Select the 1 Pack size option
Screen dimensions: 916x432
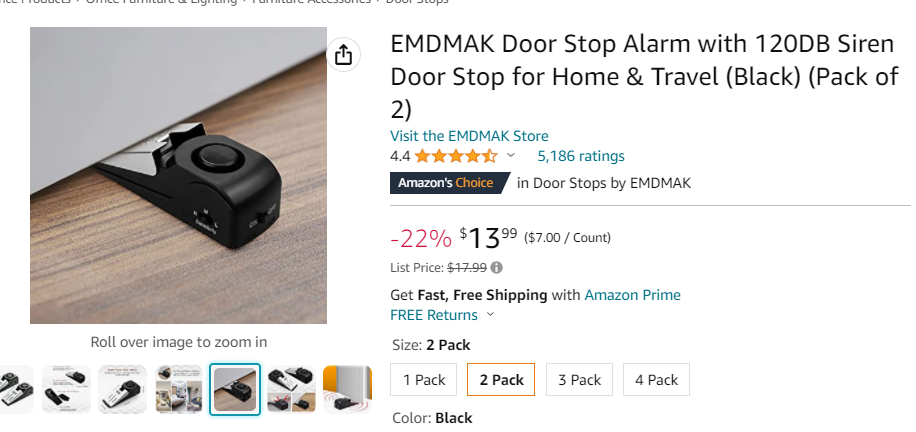[424, 380]
